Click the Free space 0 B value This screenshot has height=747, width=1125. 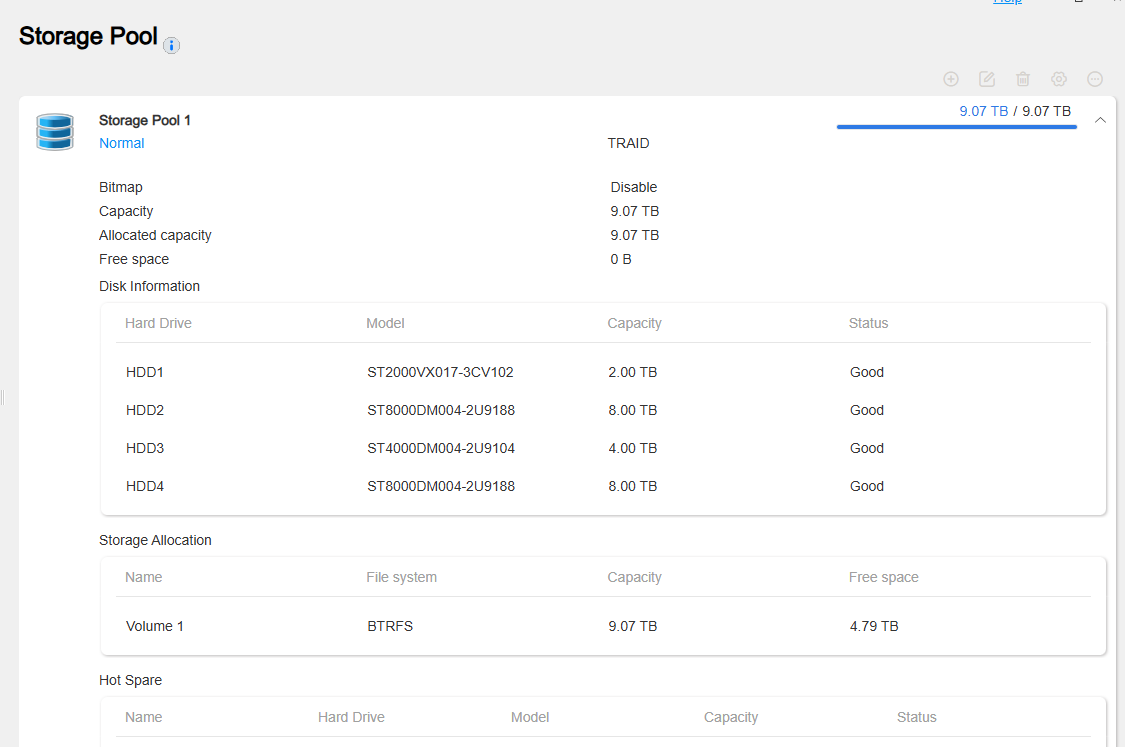point(621,259)
